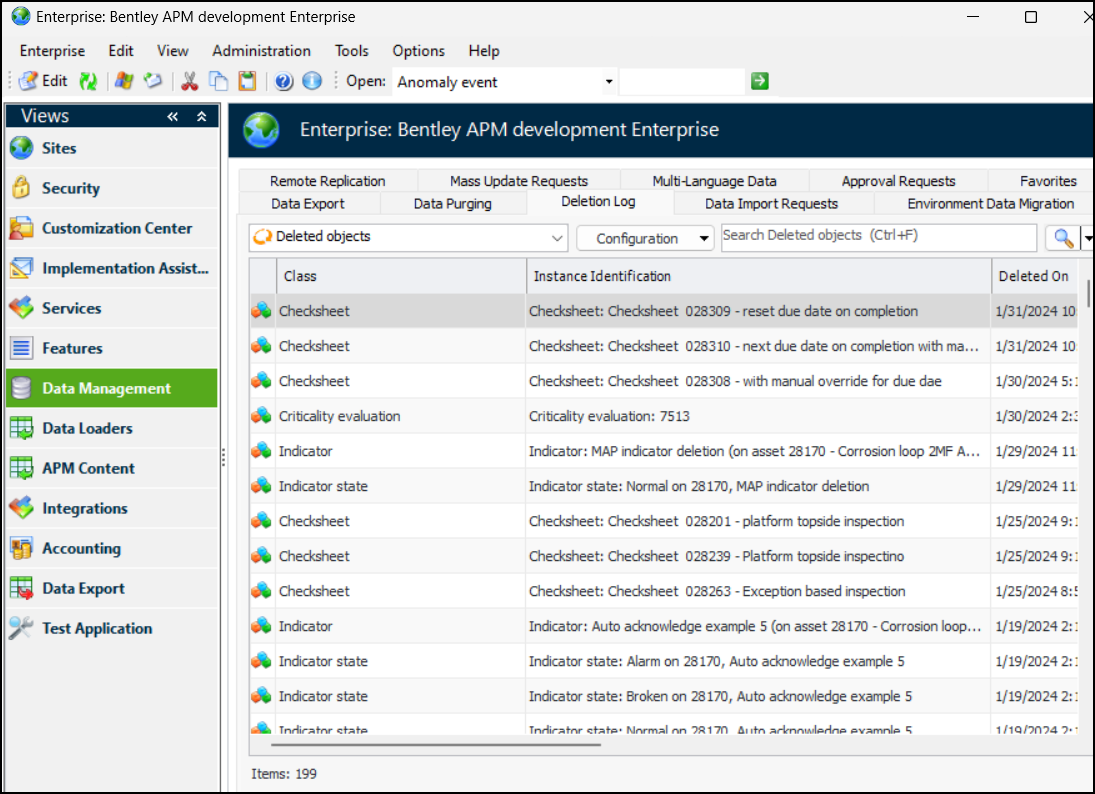1095x794 pixels.
Task: Click the blue Information icon
Action: pos(312,82)
